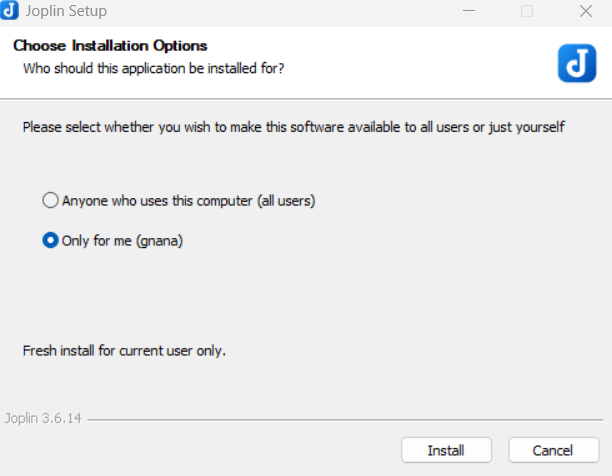Click the large Joplin logo in header

click(x=577, y=63)
